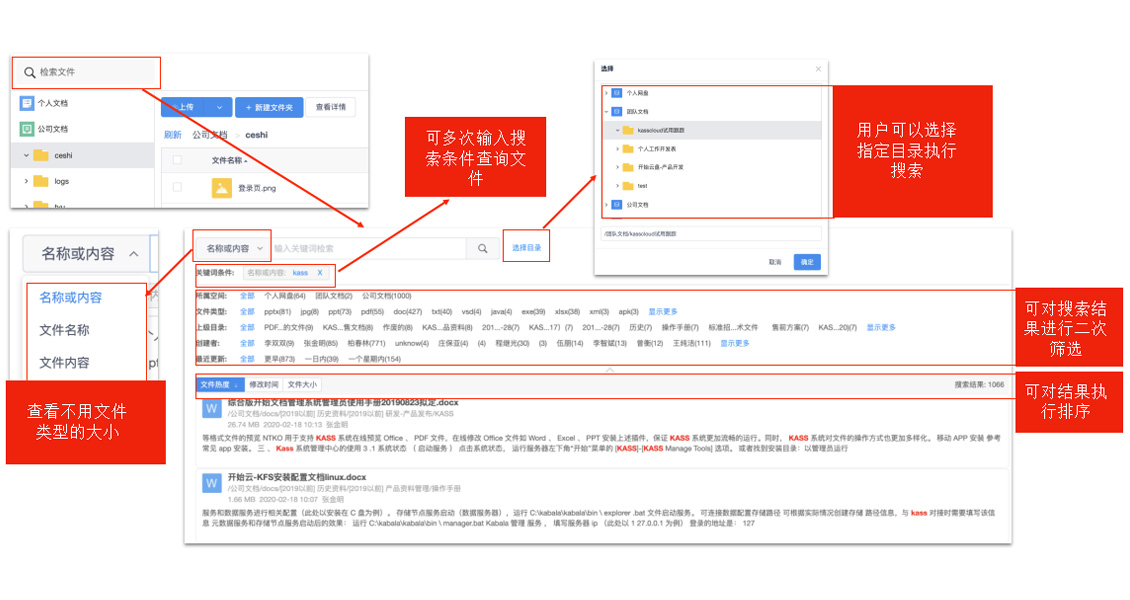Click the 登录页.png image file icon
Image resolution: width=1130 pixels, height=600 pixels.
tap(221, 187)
